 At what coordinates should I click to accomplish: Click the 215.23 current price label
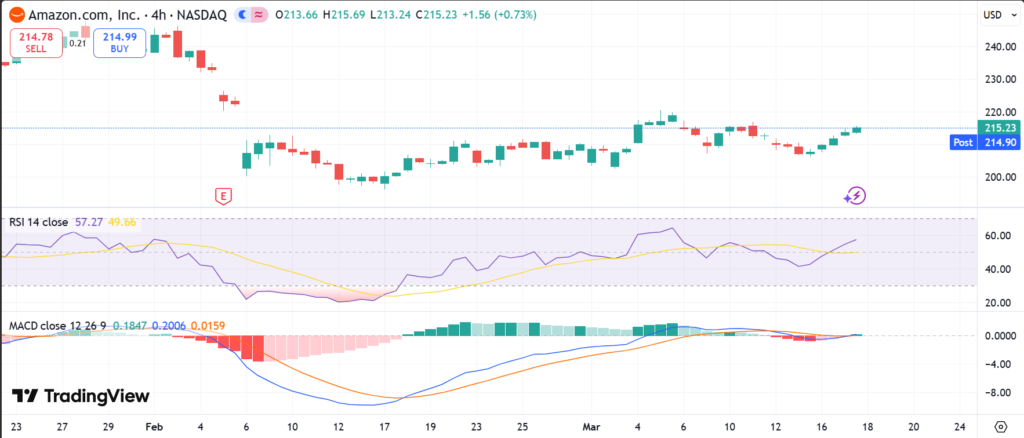pos(999,128)
